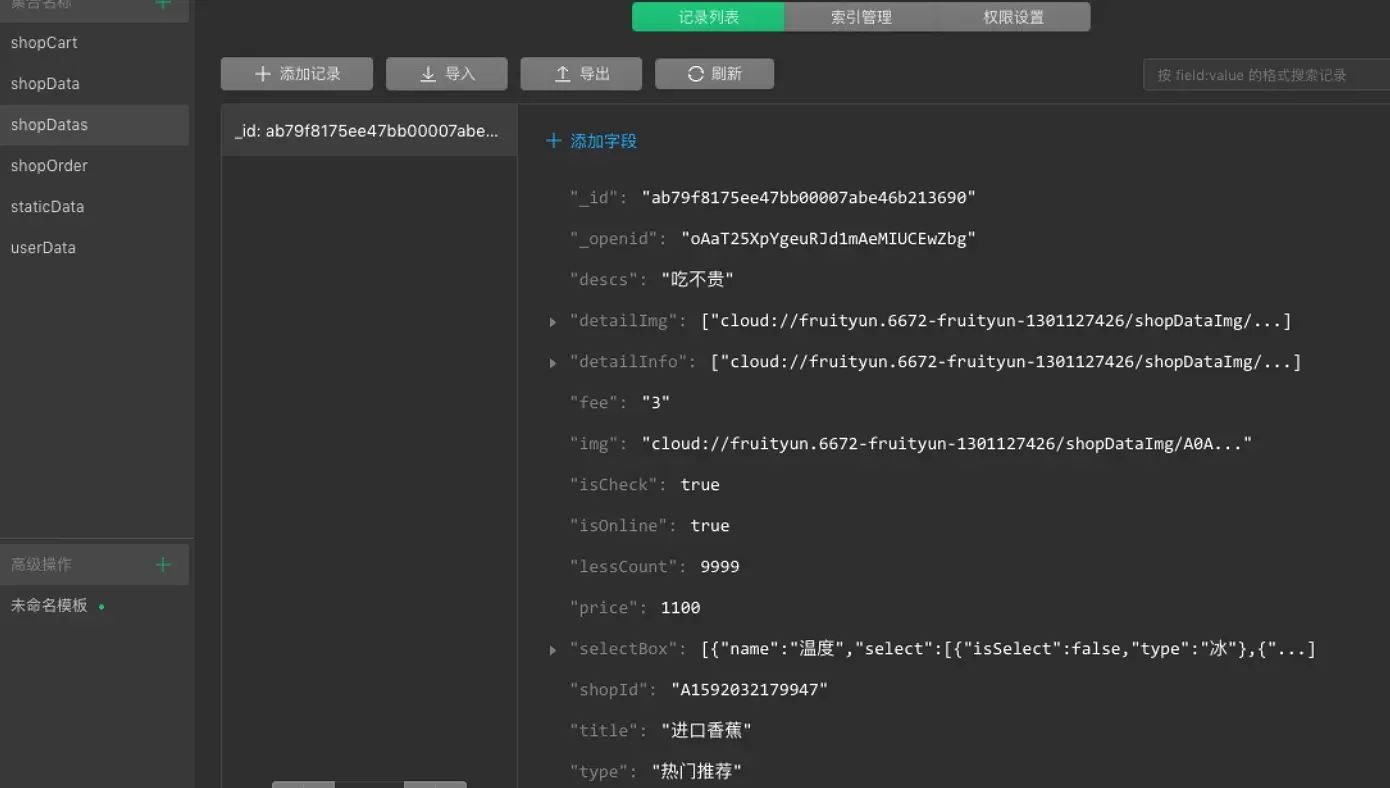Expand the "selectBox" array
This screenshot has height=788, width=1390.
click(x=553, y=650)
